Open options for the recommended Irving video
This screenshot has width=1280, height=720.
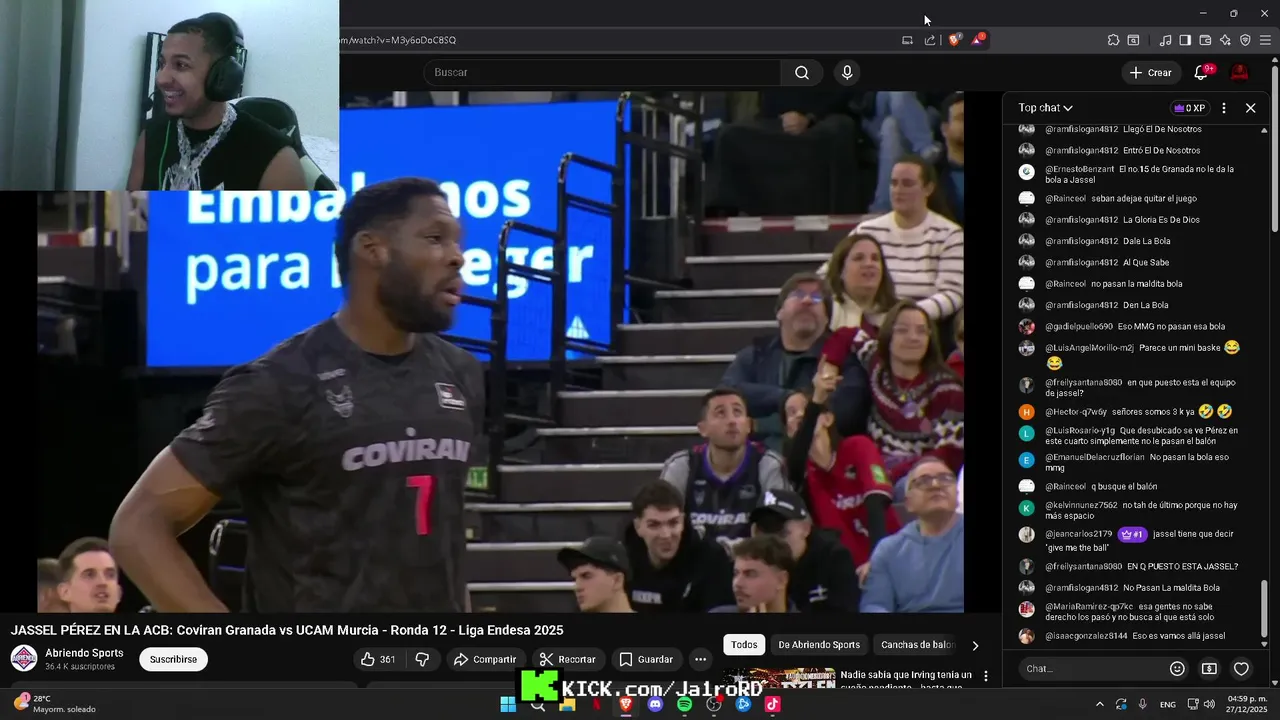click(985, 677)
